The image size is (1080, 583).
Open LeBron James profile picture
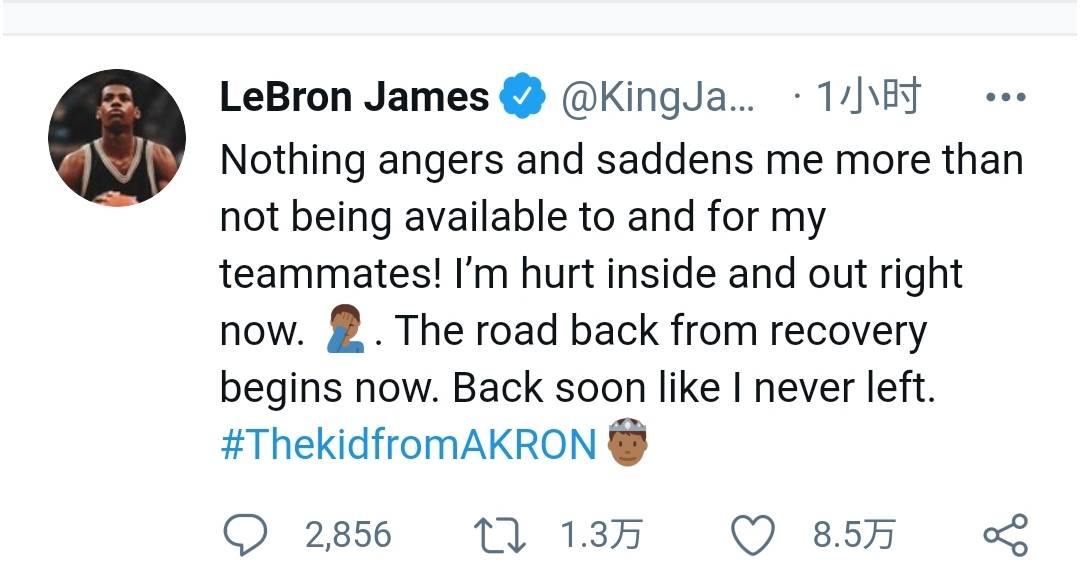(x=117, y=138)
